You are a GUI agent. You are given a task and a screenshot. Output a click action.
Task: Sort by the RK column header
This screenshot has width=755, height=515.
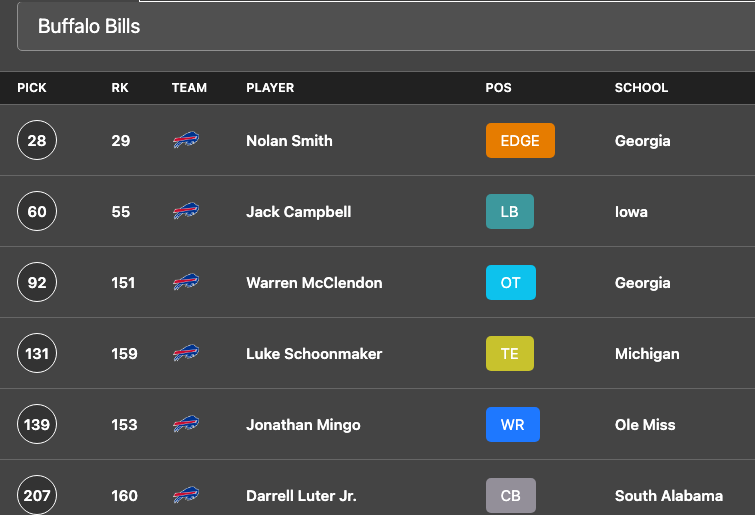(x=120, y=88)
